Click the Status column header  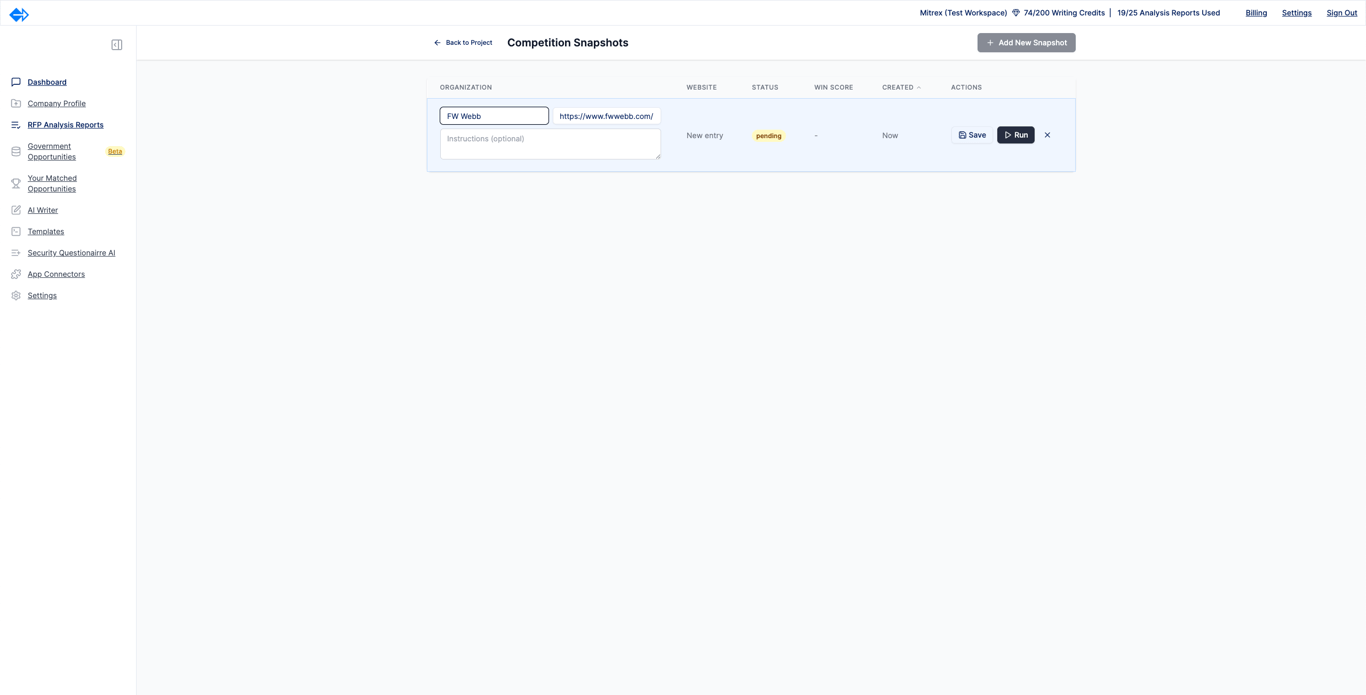coord(765,87)
